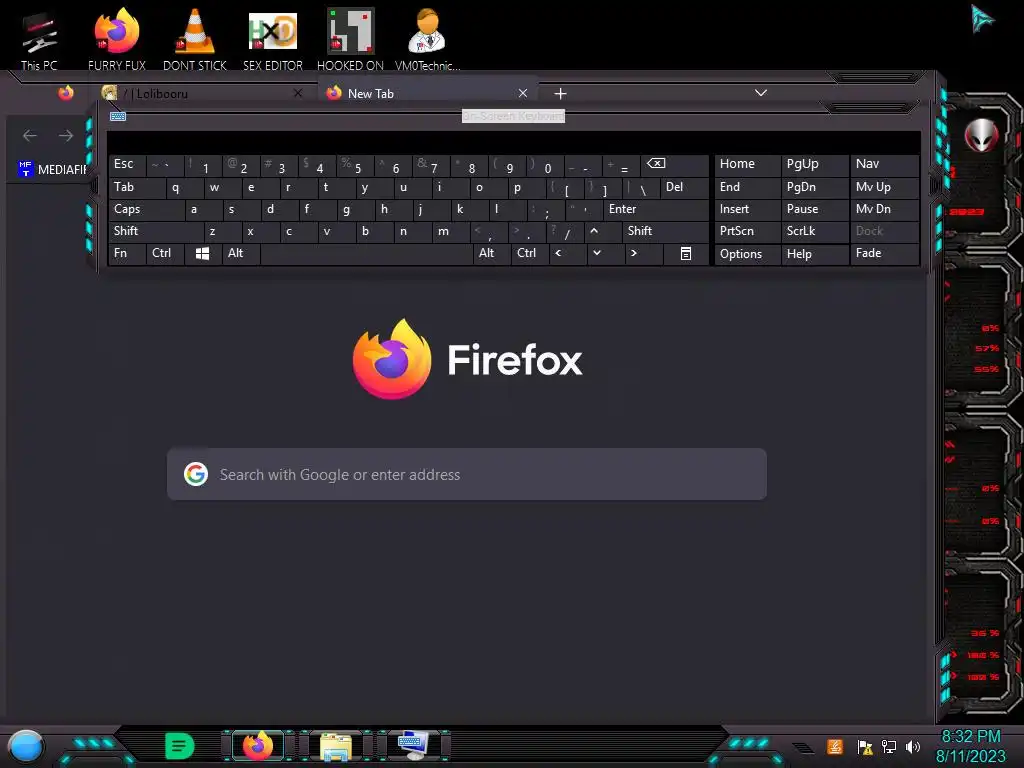Switch to Firefox on the taskbar
Viewport: 1024px width, 768px height.
(258, 745)
